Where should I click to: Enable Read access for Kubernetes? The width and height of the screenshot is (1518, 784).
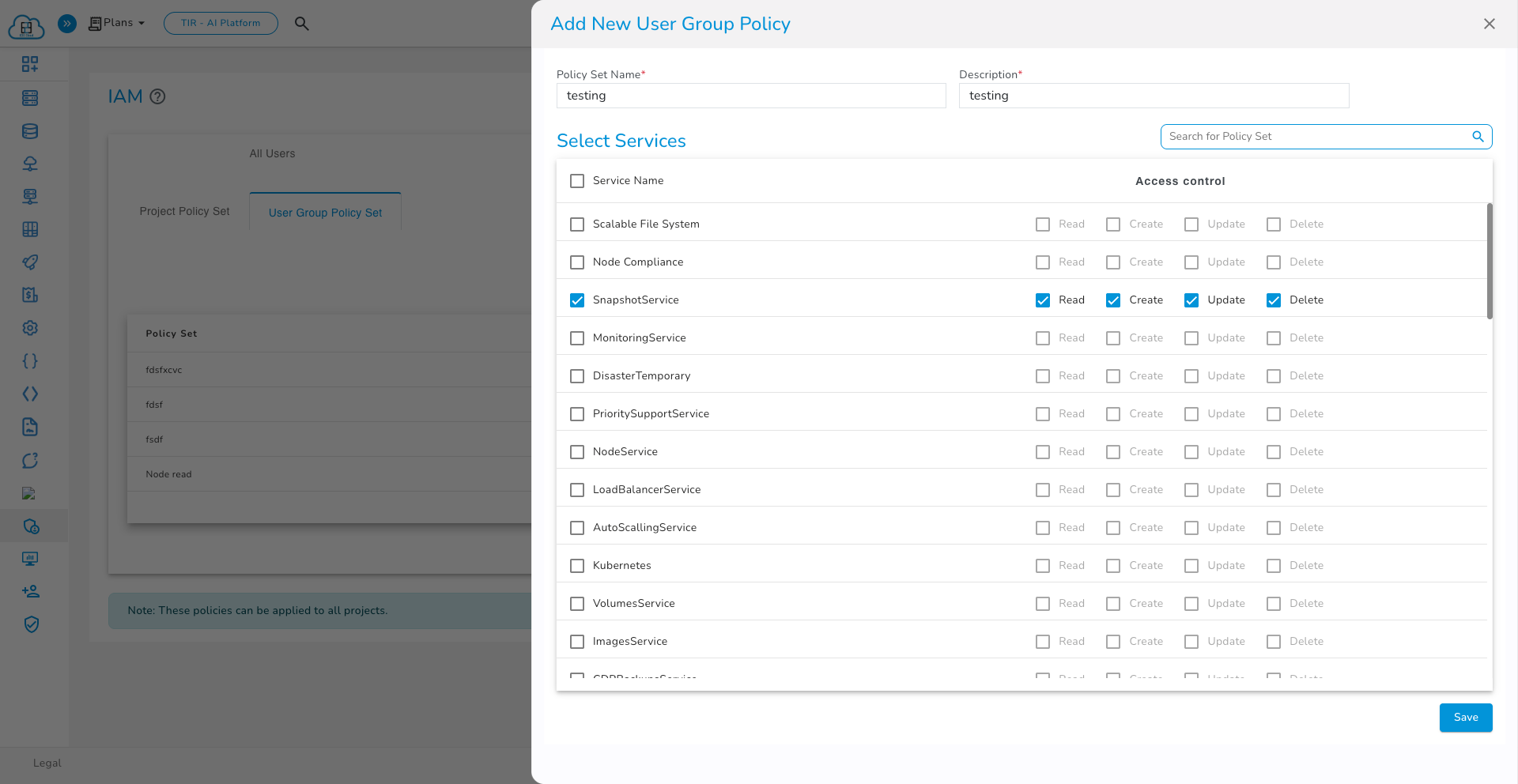point(1043,566)
